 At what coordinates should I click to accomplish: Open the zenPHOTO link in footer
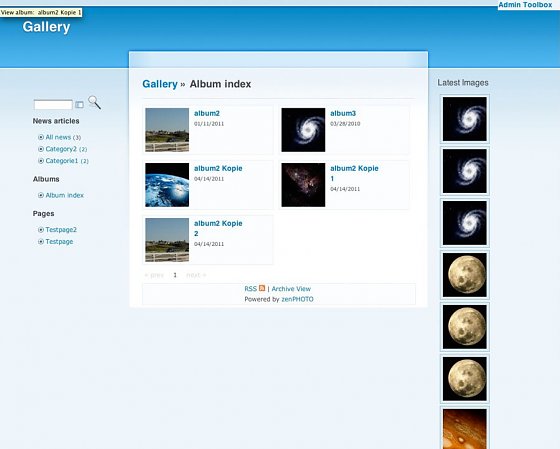click(297, 299)
